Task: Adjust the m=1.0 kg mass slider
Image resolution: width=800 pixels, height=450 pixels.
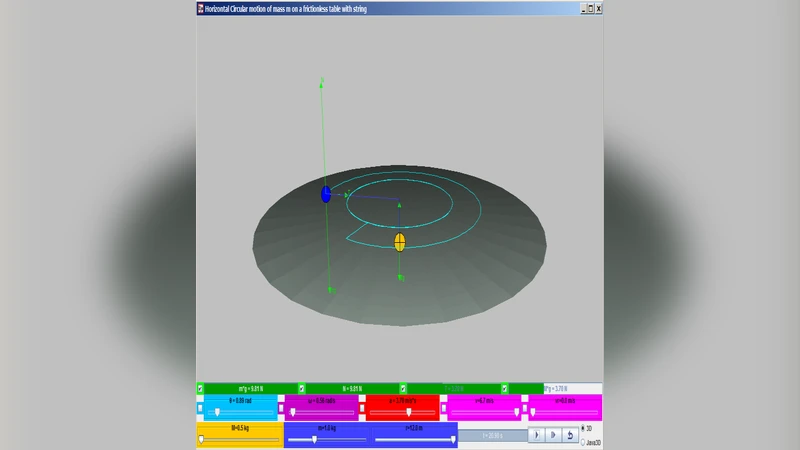Action: pos(327,439)
